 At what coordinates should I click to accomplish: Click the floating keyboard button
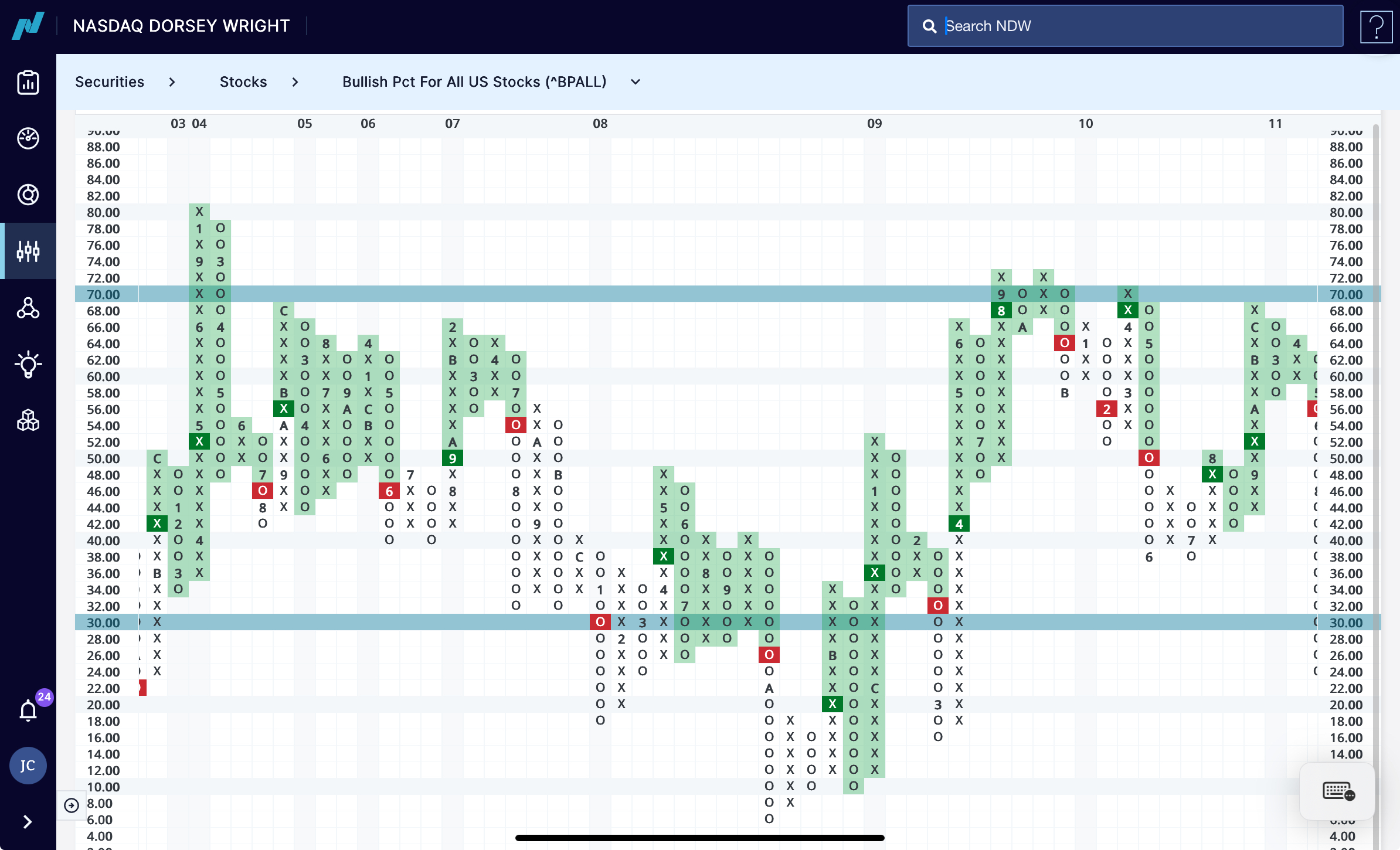[1338, 791]
